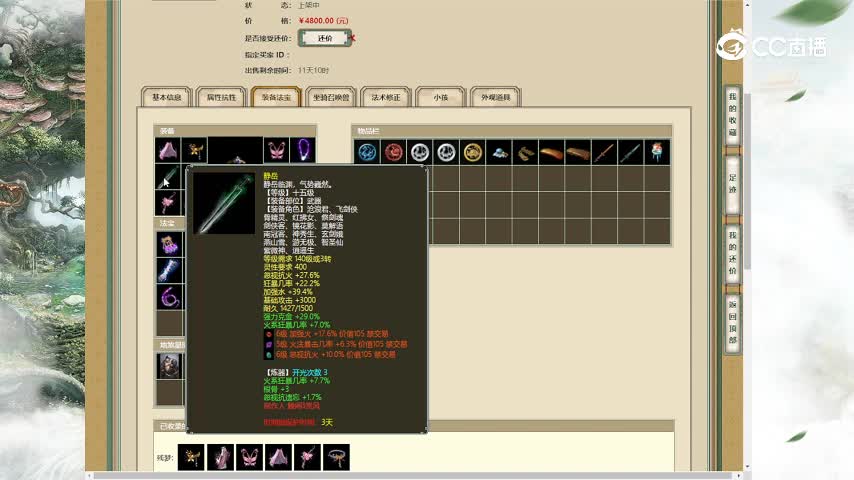
Task: Select the gold ornament in the 装备 panel
Action: [x=194, y=150]
